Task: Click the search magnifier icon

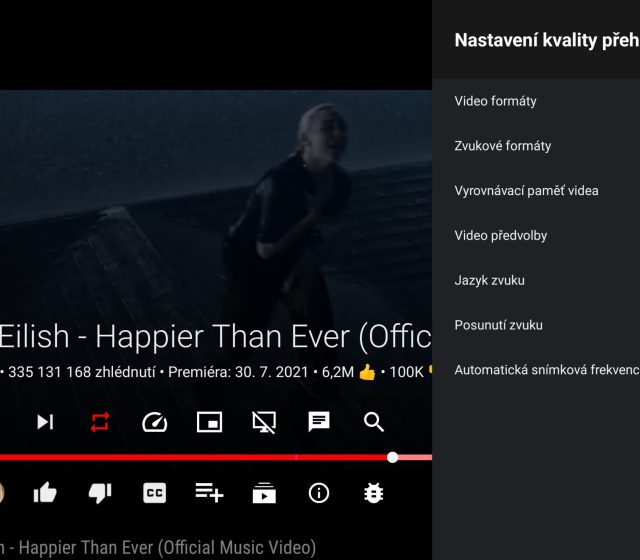Action: click(x=374, y=422)
